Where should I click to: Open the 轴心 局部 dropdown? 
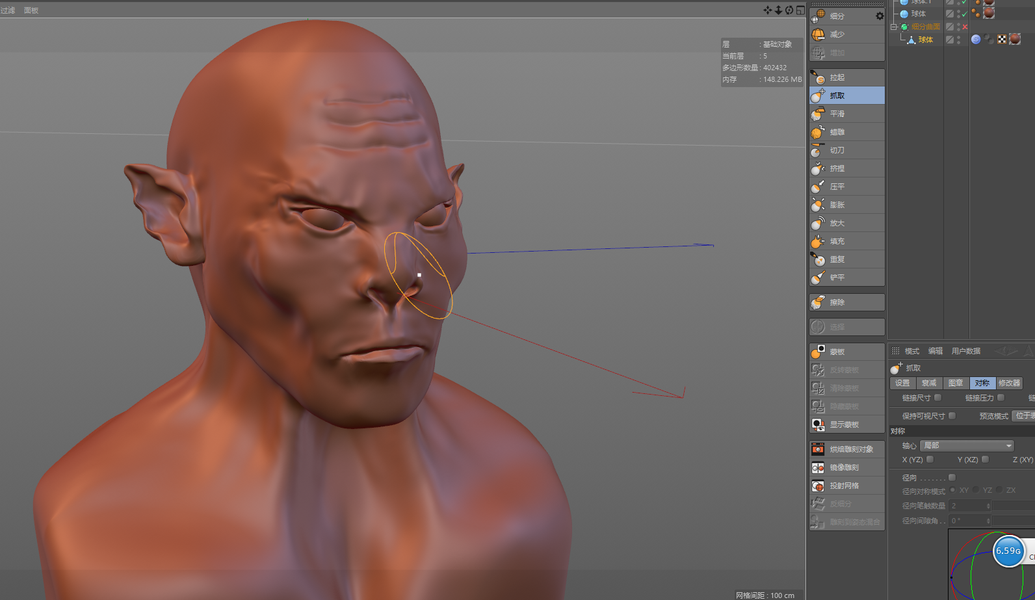[x=967, y=446]
